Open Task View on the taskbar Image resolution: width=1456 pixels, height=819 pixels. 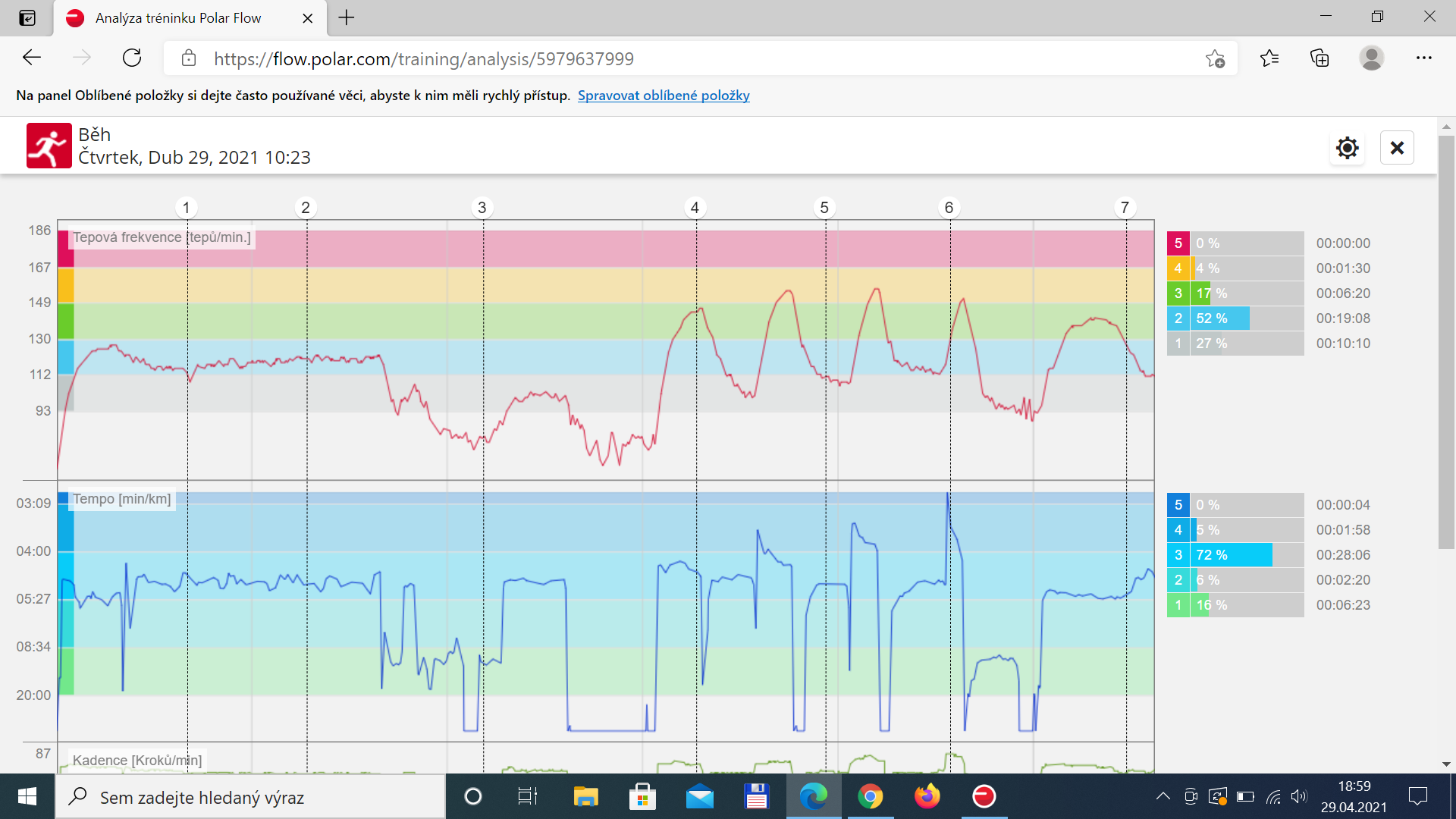click(x=527, y=796)
